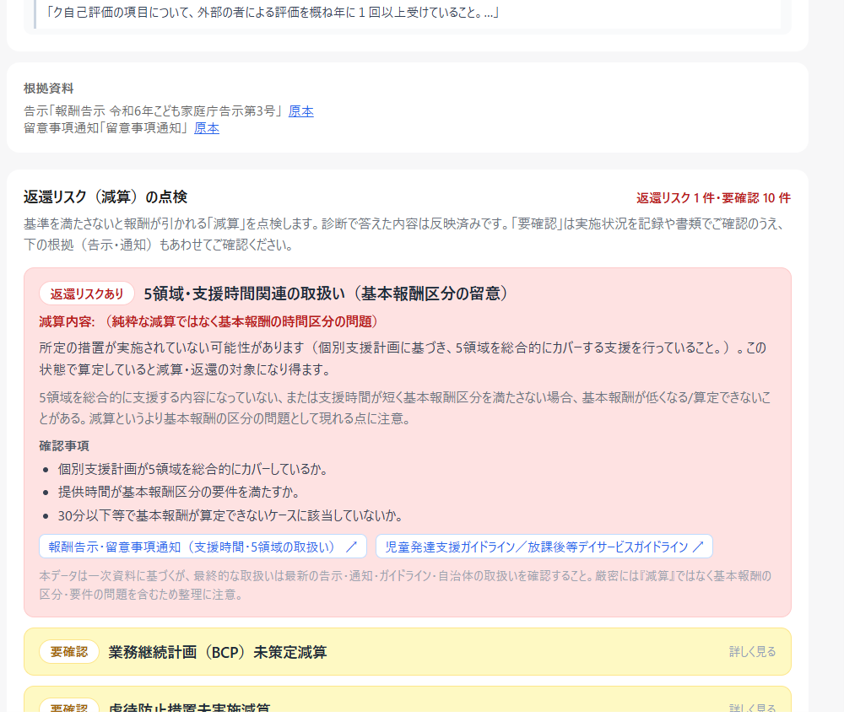Screen dimensions: 844x712
Task: Click the 返還リスク（減算）の点検 heading
Action: coord(106,197)
